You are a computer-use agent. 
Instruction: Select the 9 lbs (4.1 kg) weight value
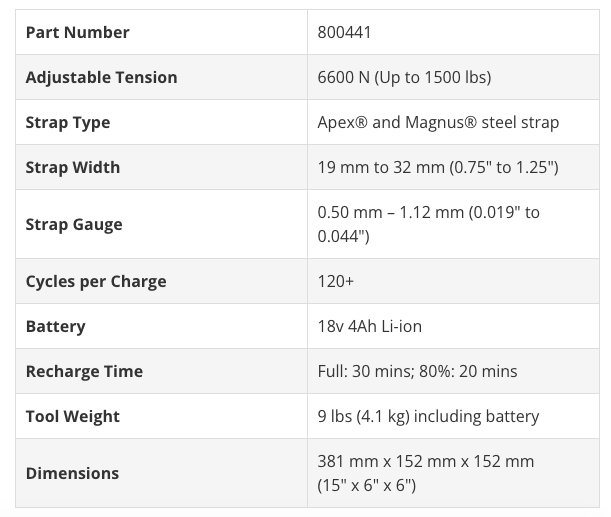tap(428, 416)
